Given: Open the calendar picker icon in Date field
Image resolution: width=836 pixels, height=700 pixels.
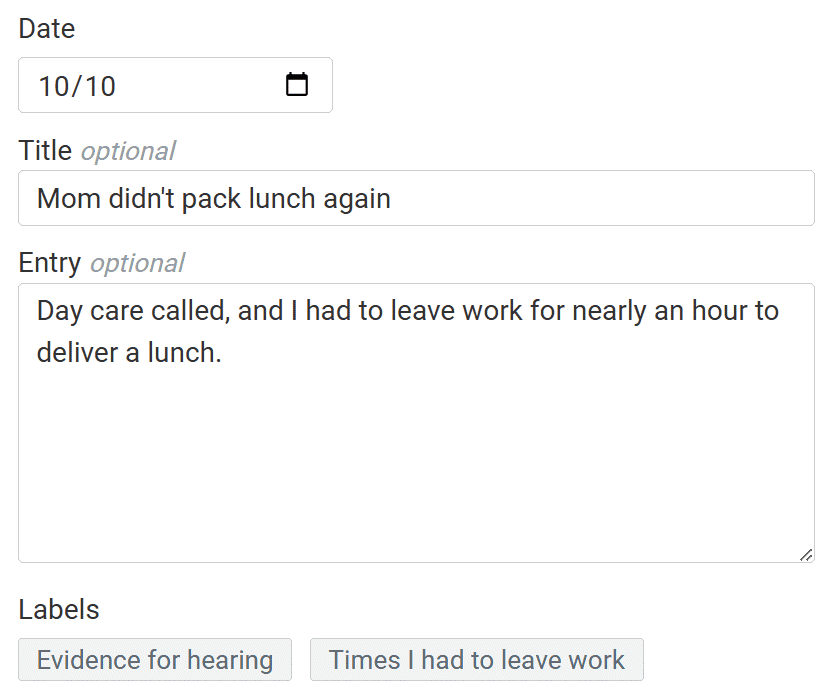Looking at the screenshot, I should pos(297,85).
